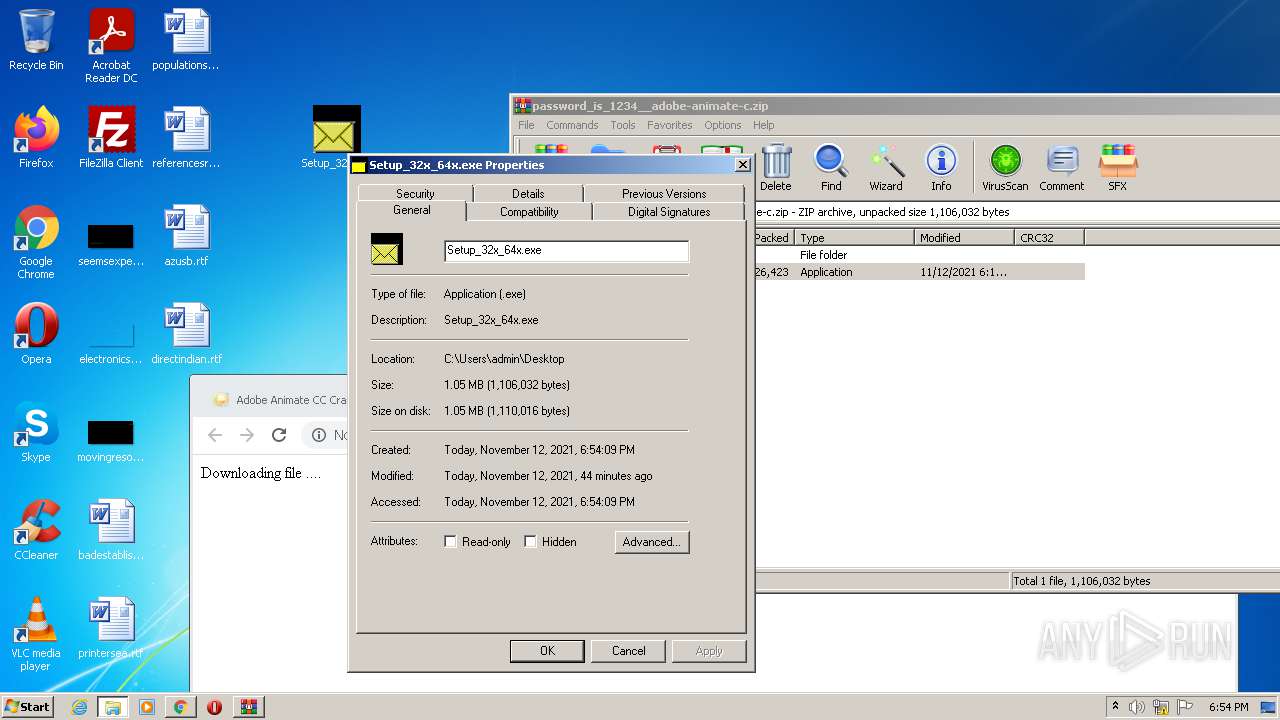1280x720 pixels.
Task: Select Google Chrome desktop icon
Action: click(36, 242)
